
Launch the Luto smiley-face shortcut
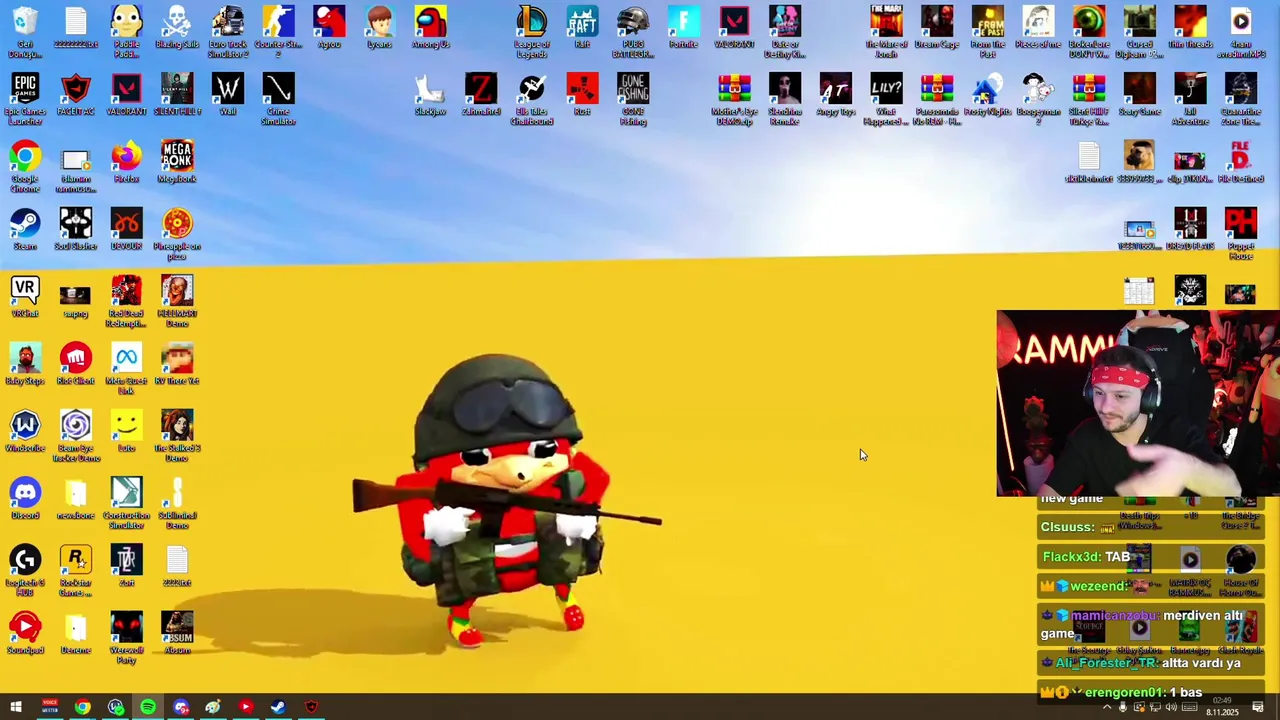click(126, 431)
